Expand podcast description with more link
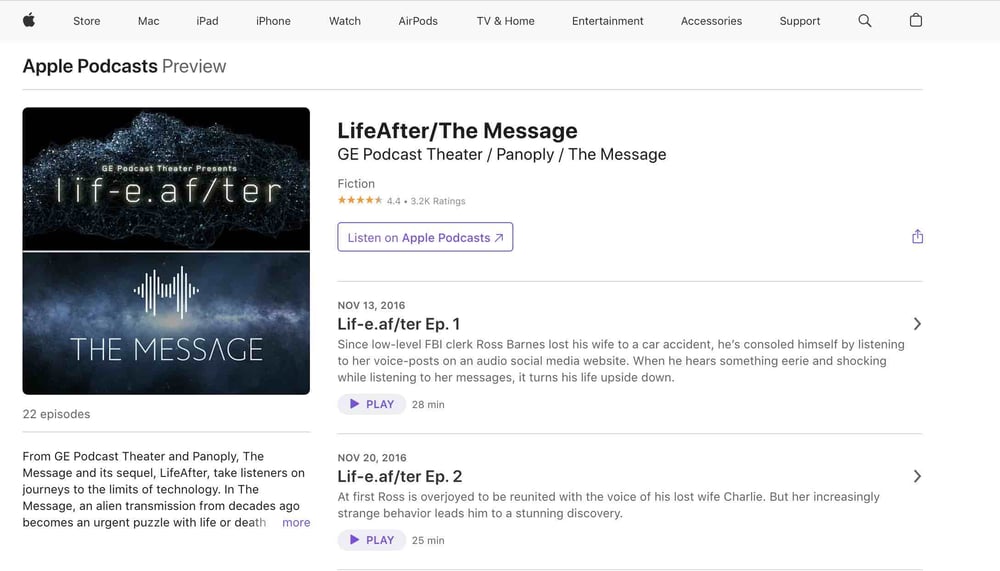 296,523
